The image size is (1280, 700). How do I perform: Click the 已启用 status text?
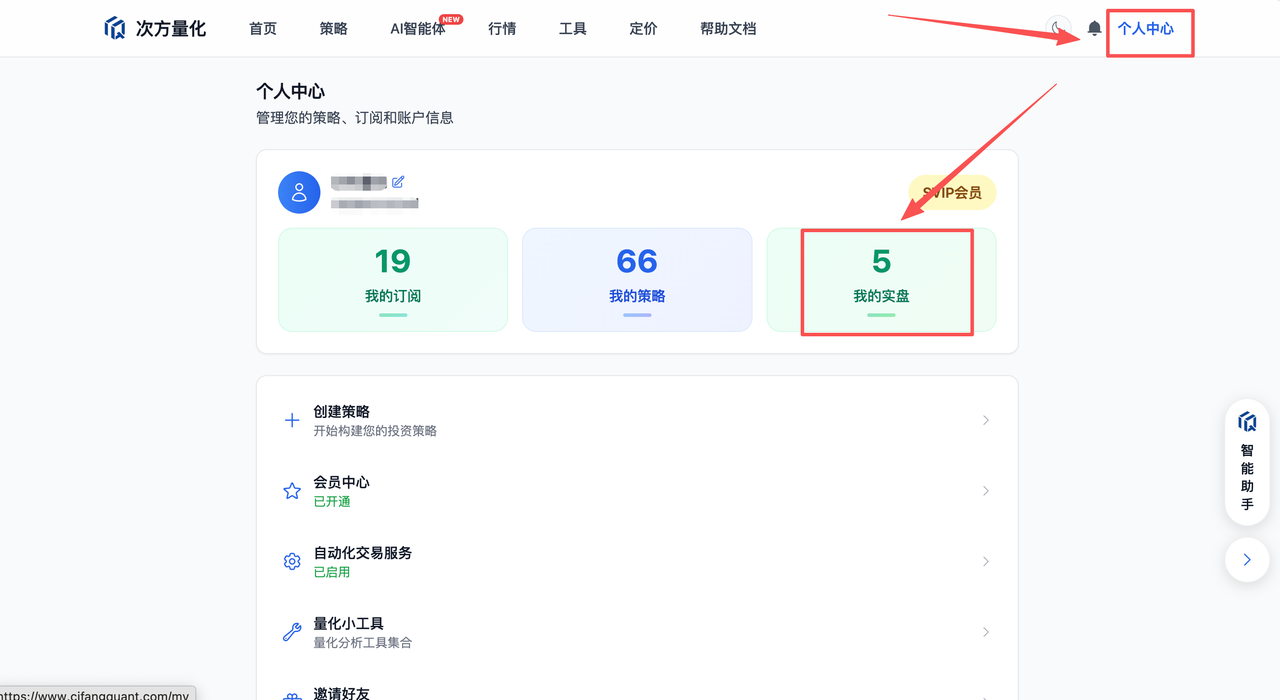click(332, 572)
